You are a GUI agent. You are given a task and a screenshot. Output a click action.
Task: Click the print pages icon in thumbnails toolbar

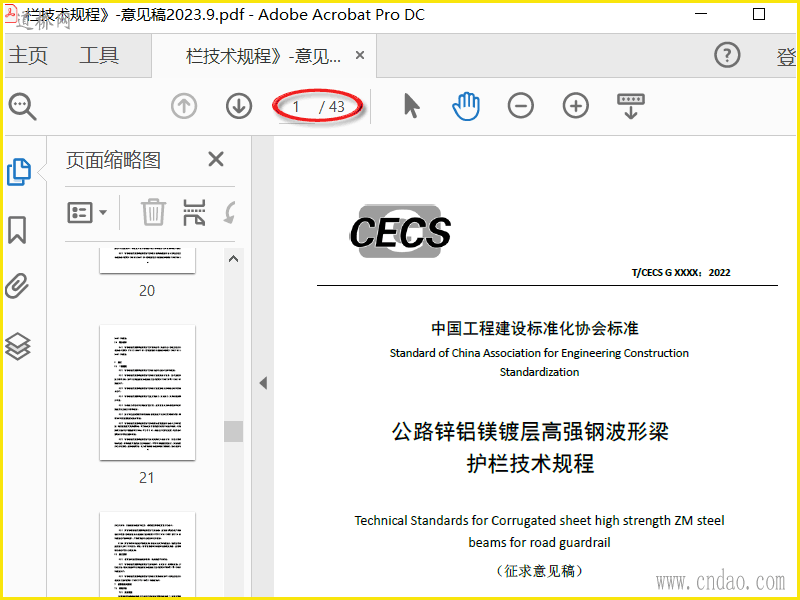tap(194, 212)
